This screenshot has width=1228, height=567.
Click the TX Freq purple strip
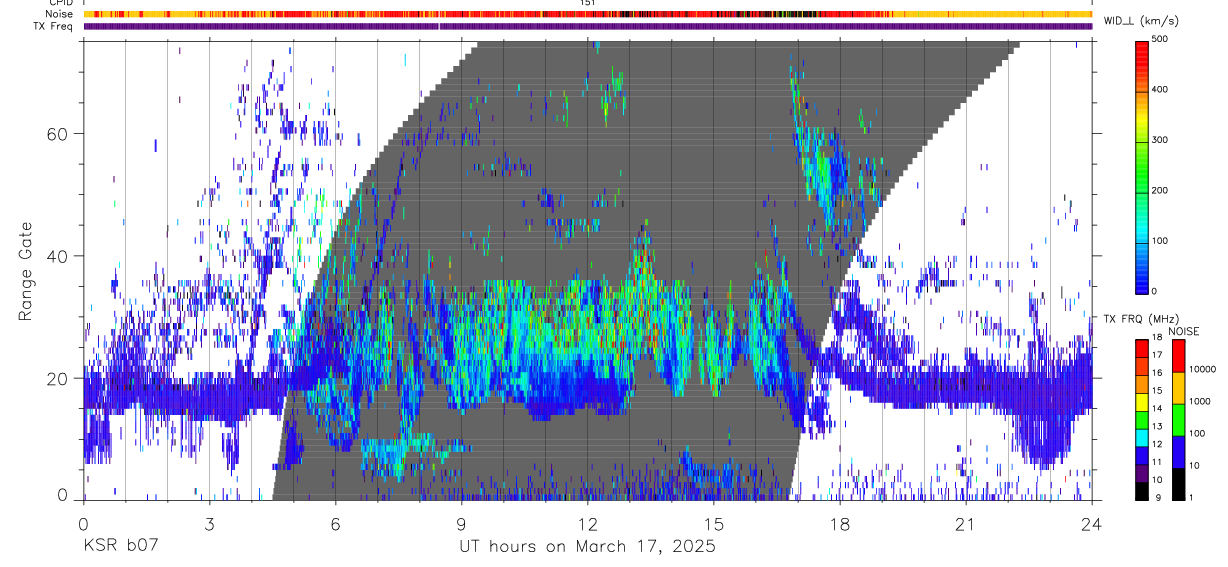(x=588, y=27)
